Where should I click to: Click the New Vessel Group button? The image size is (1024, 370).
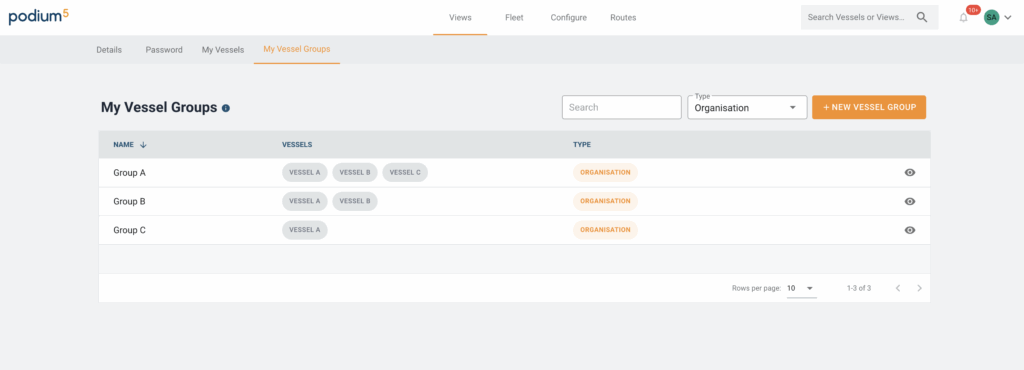(x=869, y=107)
